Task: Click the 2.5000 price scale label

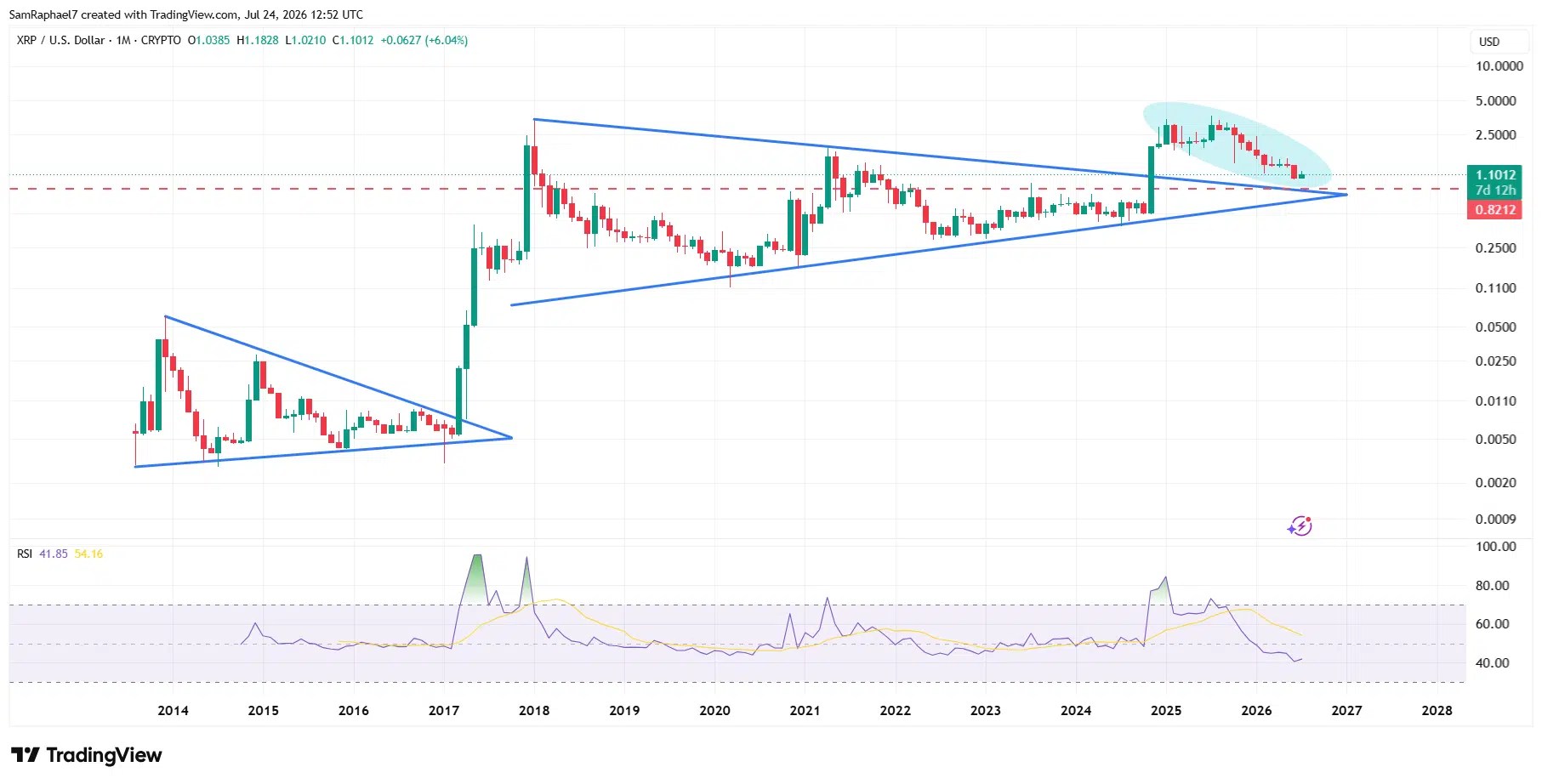Action: coord(1495,135)
